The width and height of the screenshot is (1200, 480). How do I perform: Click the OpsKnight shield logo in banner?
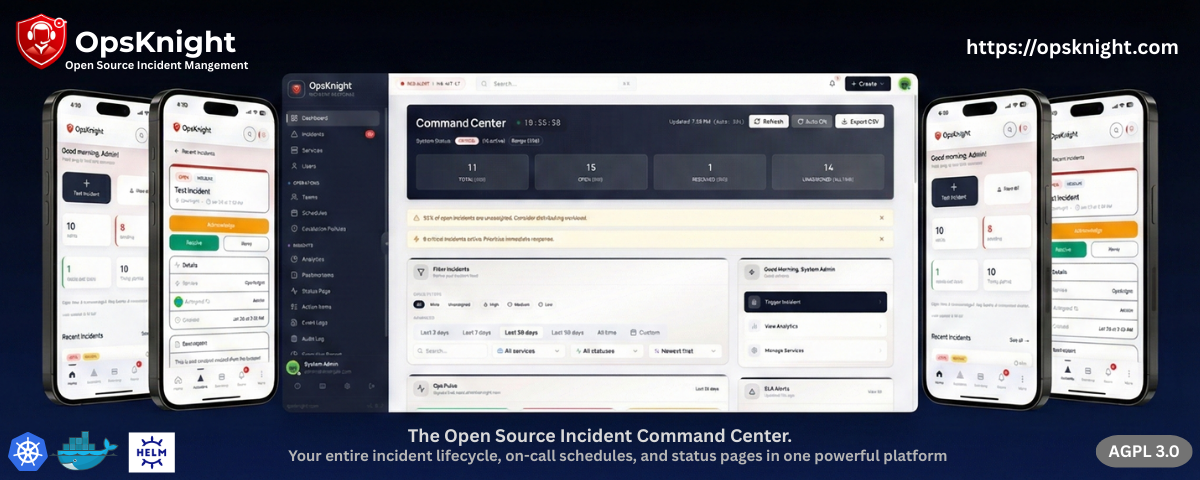(x=40, y=40)
